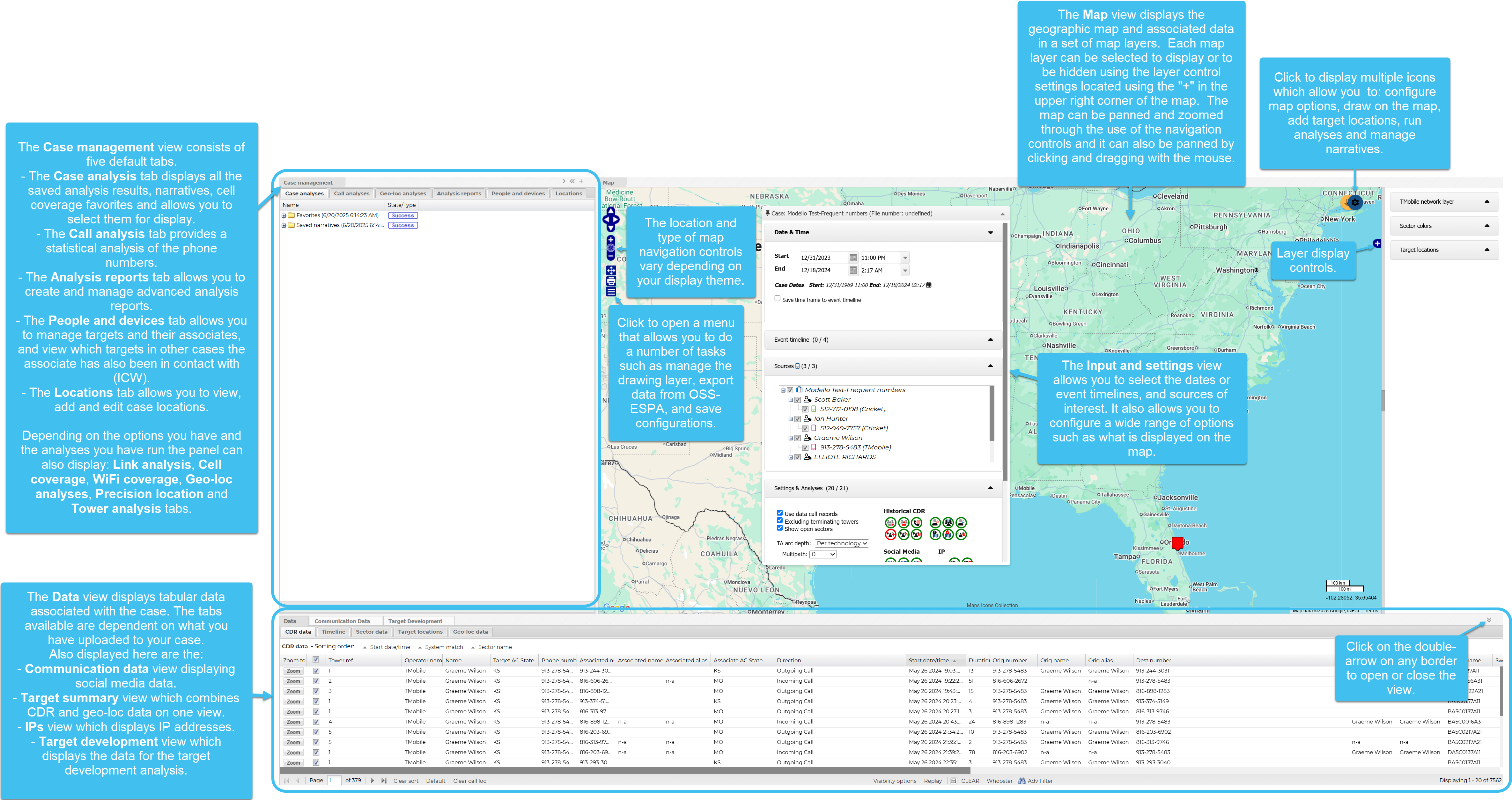Open the map hamburger menu icon
This screenshot has height=800, width=1512.
(610, 292)
